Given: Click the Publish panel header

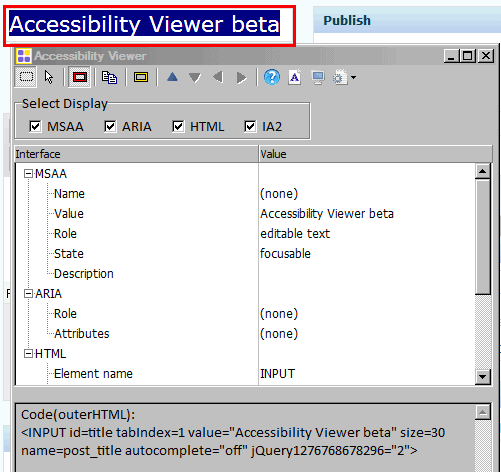Looking at the screenshot, I should [407, 20].
